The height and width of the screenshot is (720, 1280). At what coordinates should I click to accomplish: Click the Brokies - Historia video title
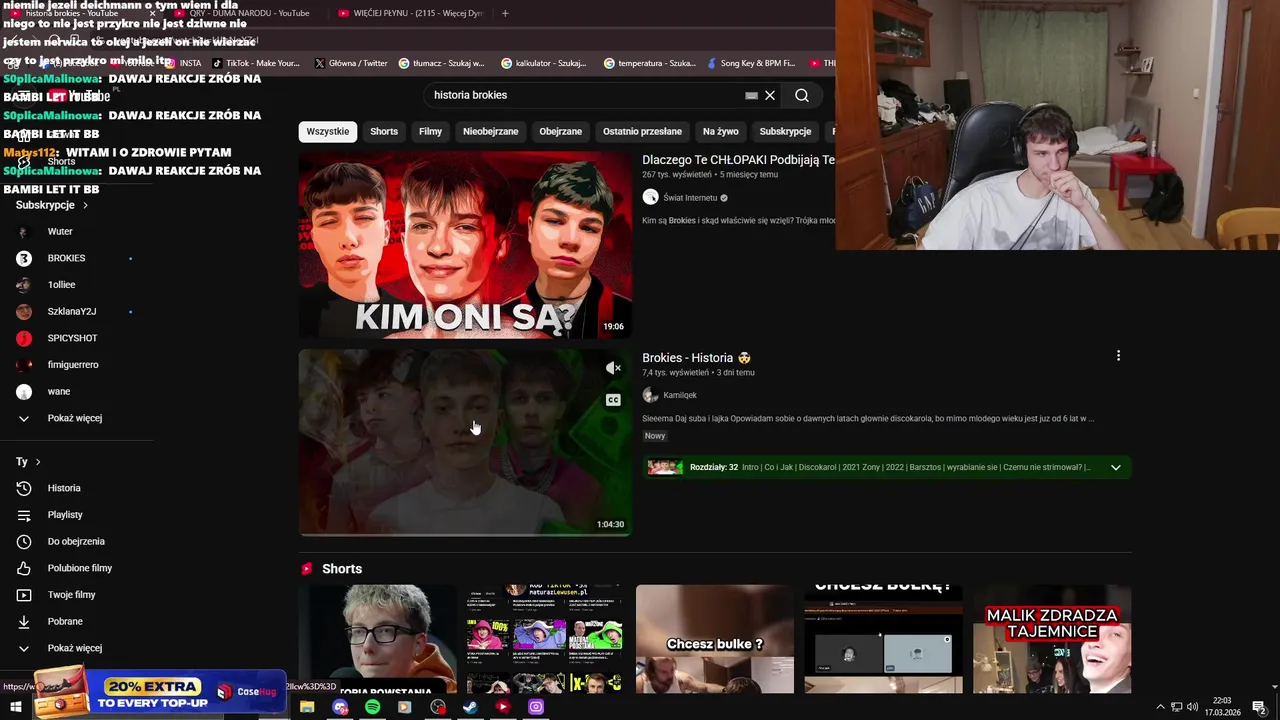[x=696, y=358]
